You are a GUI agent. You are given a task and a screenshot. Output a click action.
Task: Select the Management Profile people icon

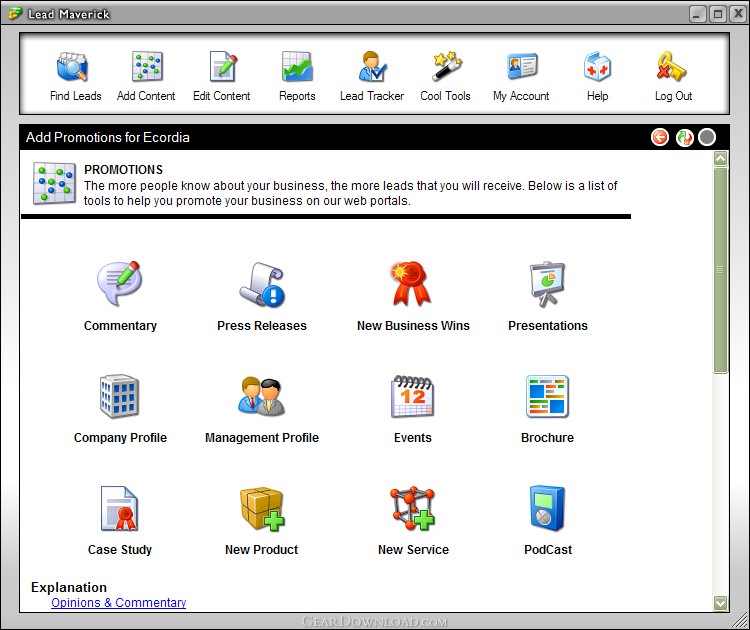pos(262,396)
